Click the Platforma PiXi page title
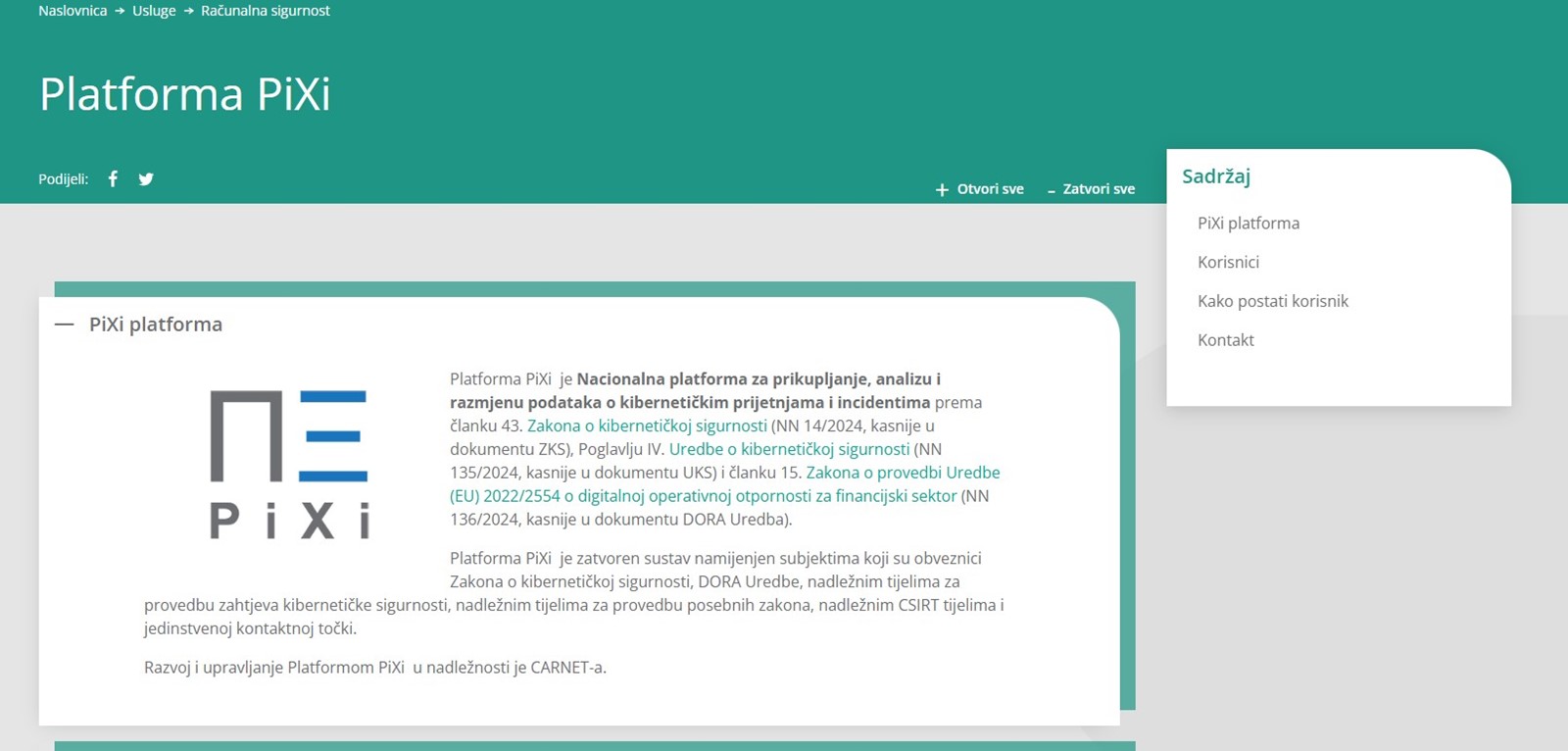 pyautogui.click(x=185, y=94)
